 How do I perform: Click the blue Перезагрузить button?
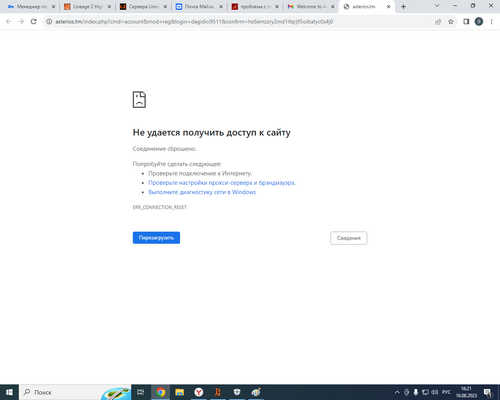pyautogui.click(x=156, y=238)
